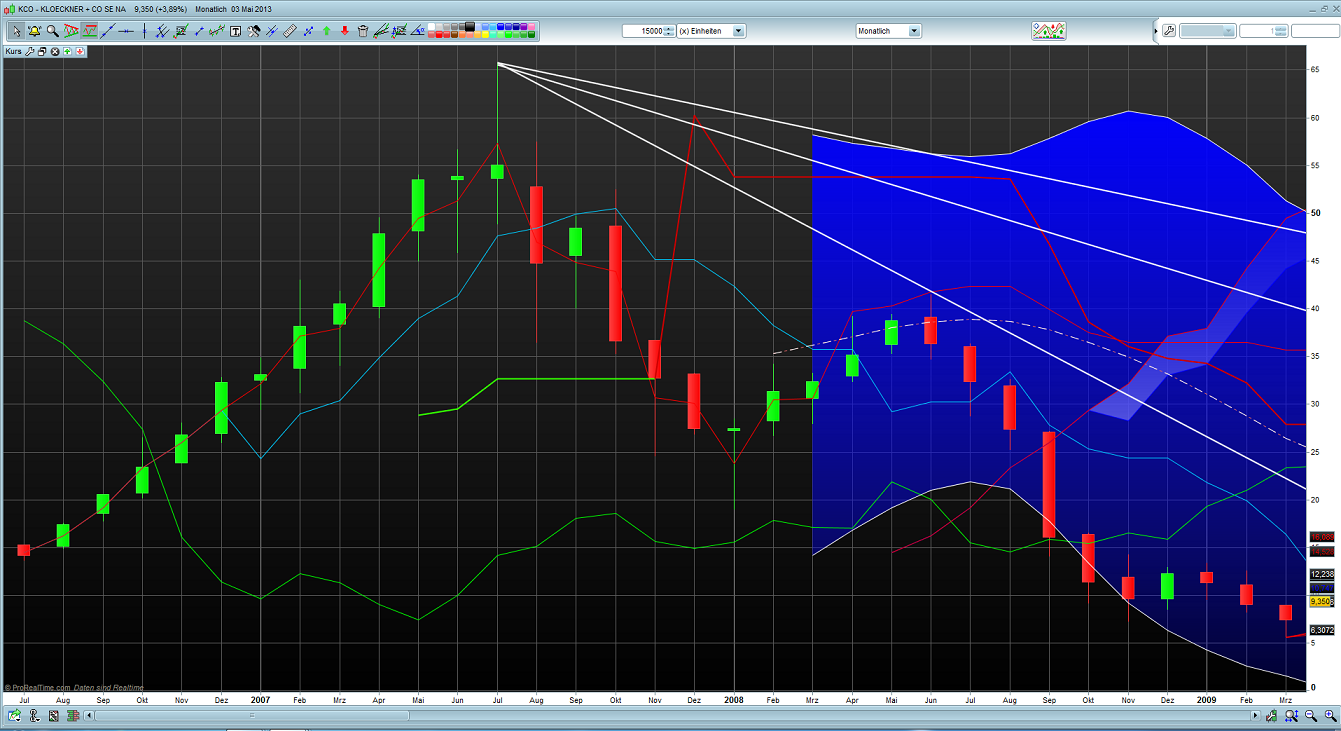Insert a green up arrow marker

(326, 31)
